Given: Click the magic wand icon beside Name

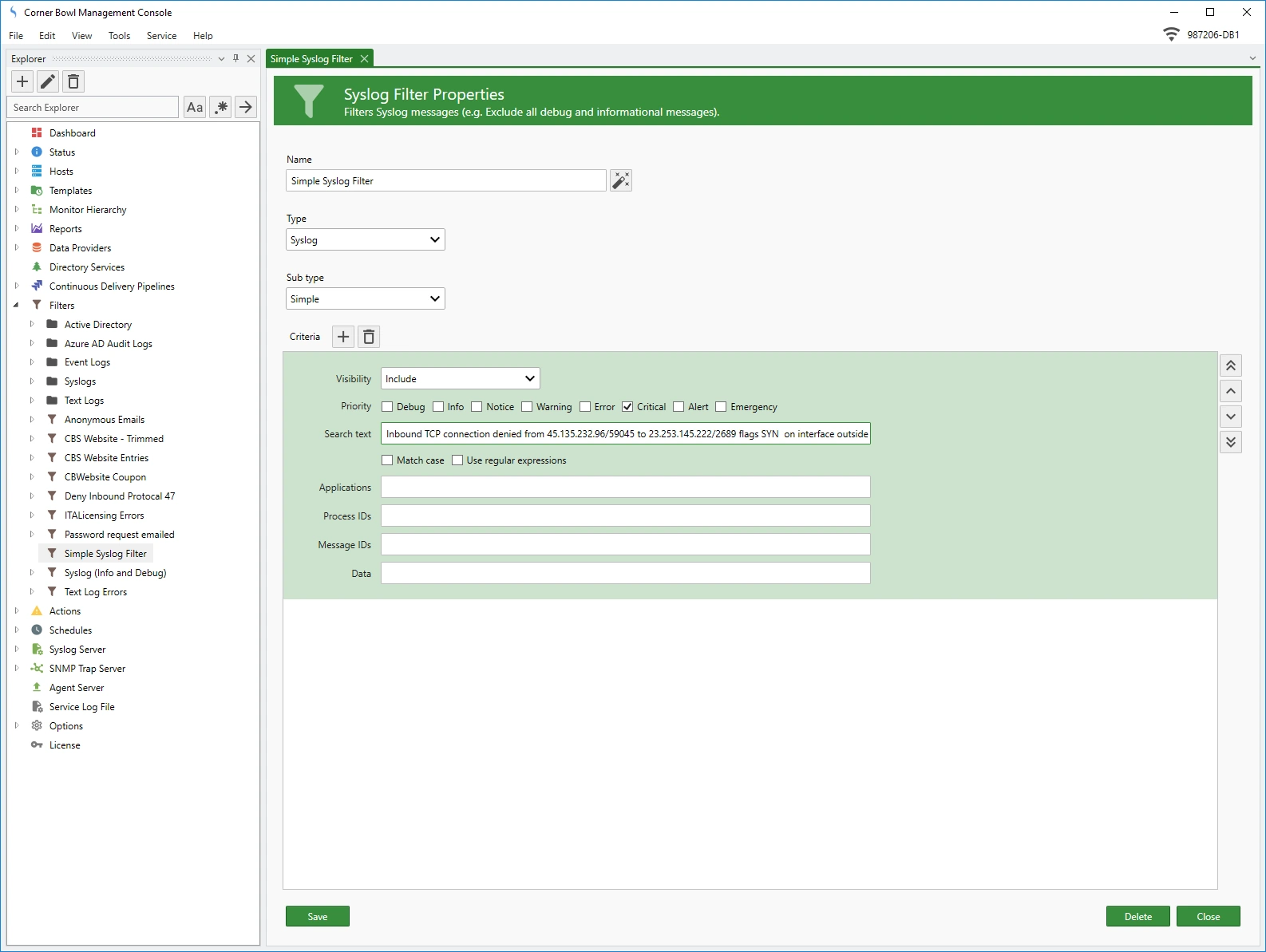Looking at the screenshot, I should point(620,180).
